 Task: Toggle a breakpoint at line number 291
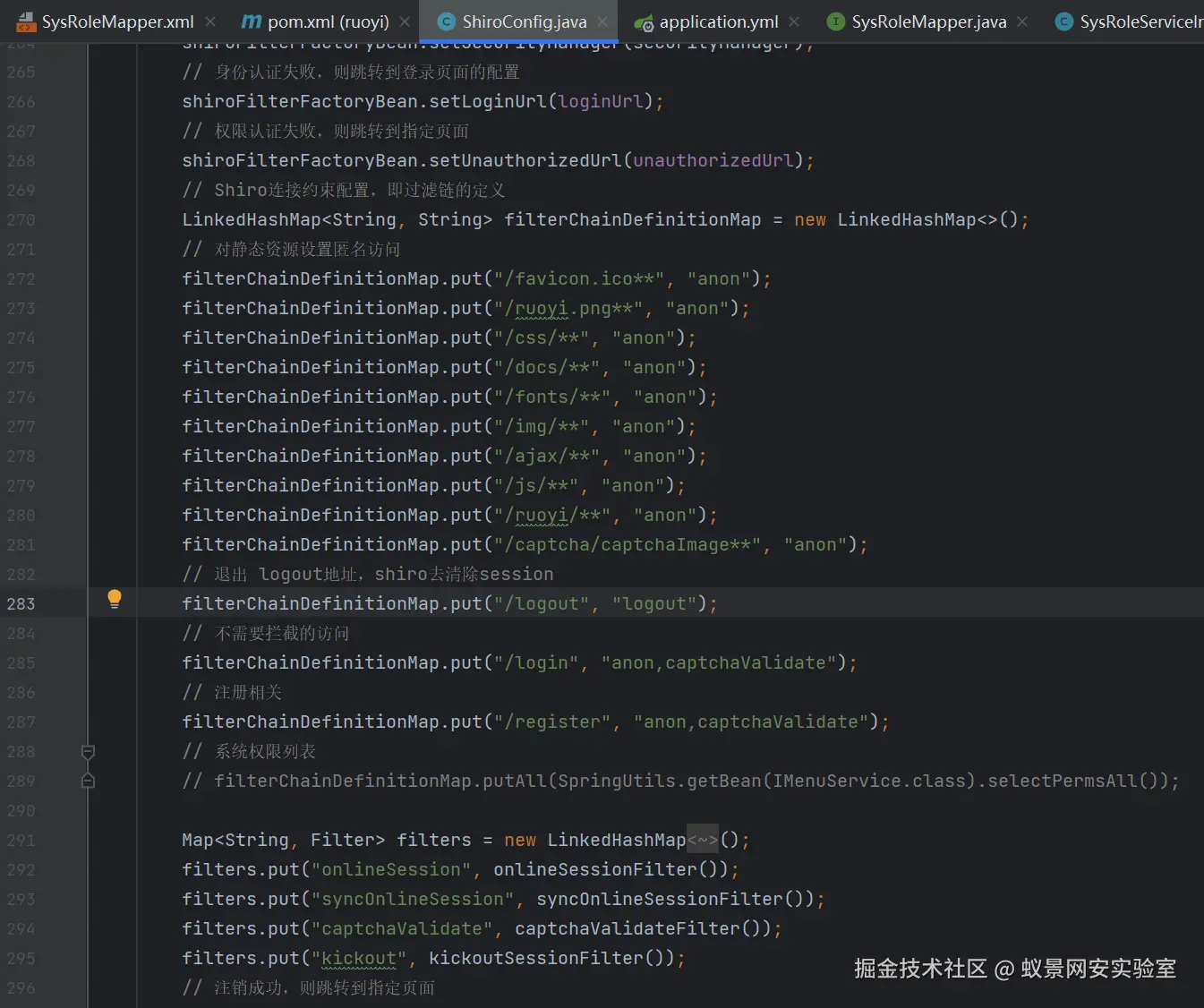point(21,840)
